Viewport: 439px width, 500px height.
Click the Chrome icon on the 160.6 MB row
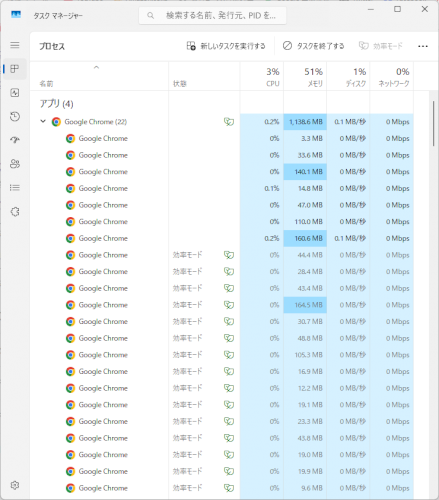pyautogui.click(x=70, y=239)
